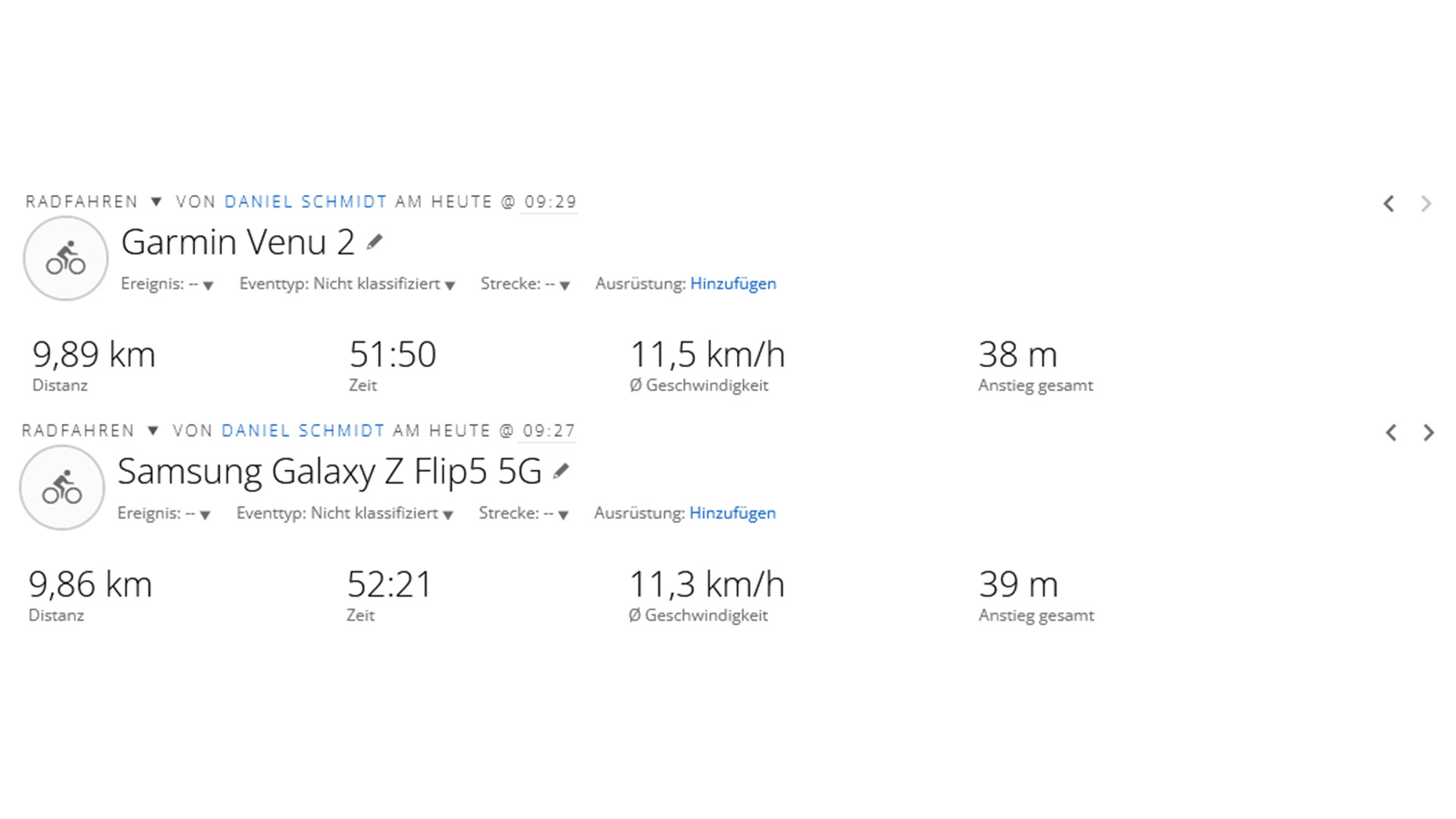Edit the Samsung Galaxy Z Flip5 5G title
Image resolution: width=1456 pixels, height=819 pixels.
(560, 472)
